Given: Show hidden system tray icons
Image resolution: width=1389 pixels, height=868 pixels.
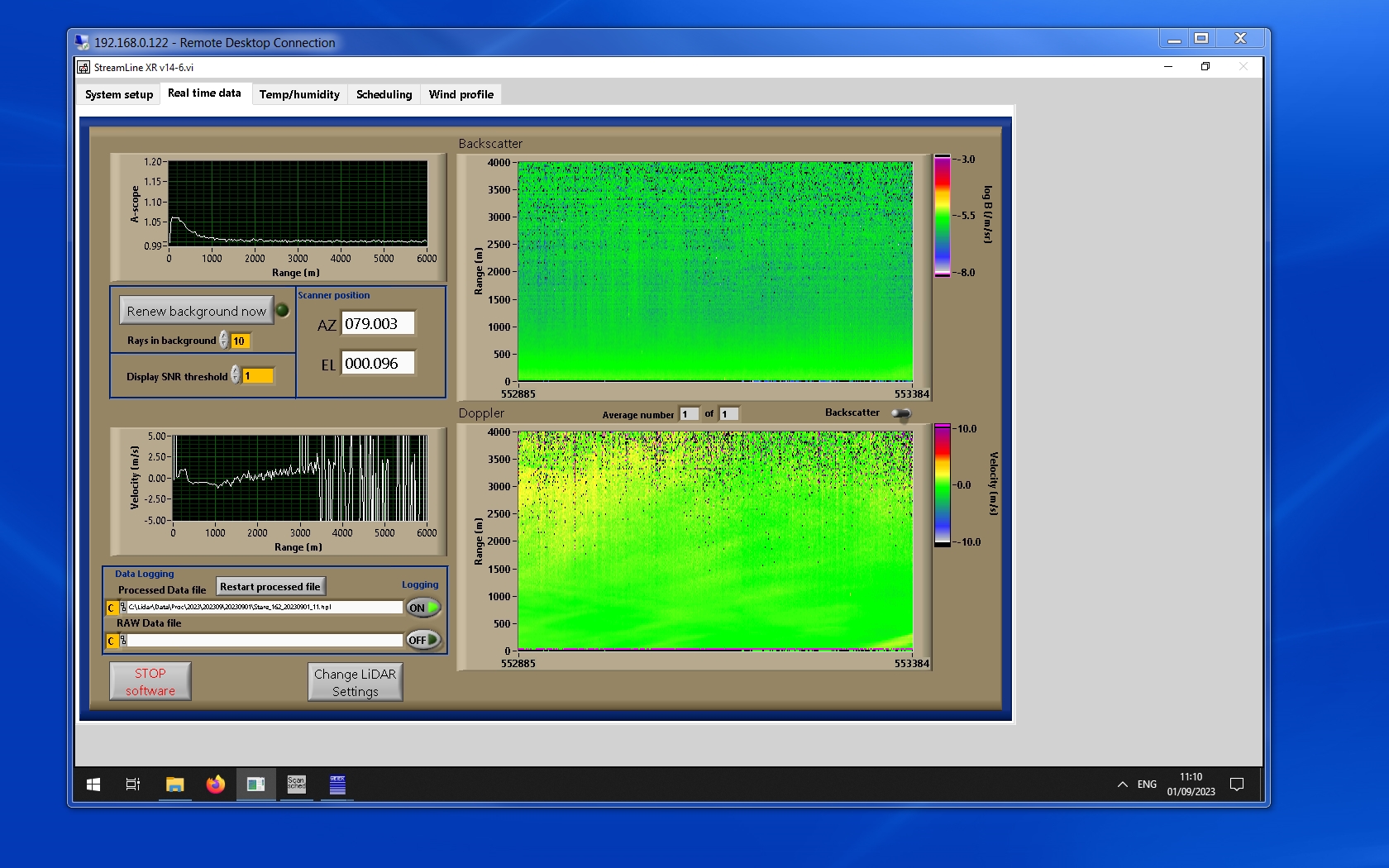Looking at the screenshot, I should pyautogui.click(x=1122, y=785).
